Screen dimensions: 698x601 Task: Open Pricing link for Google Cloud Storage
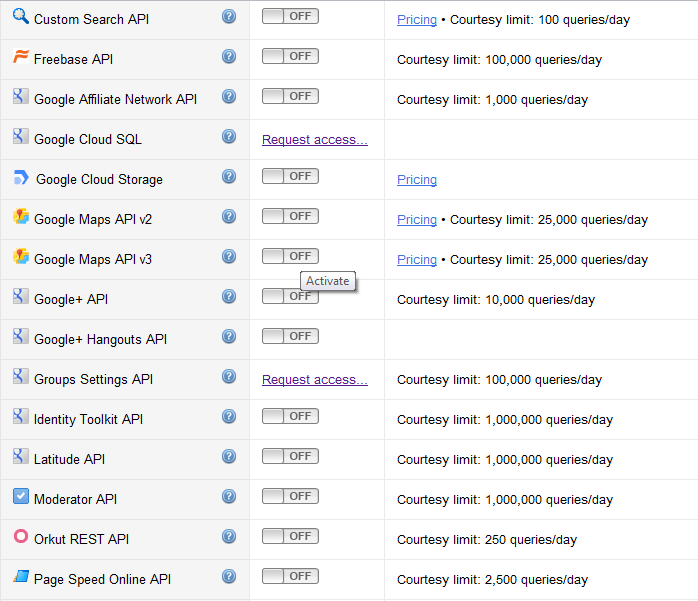[x=417, y=179]
